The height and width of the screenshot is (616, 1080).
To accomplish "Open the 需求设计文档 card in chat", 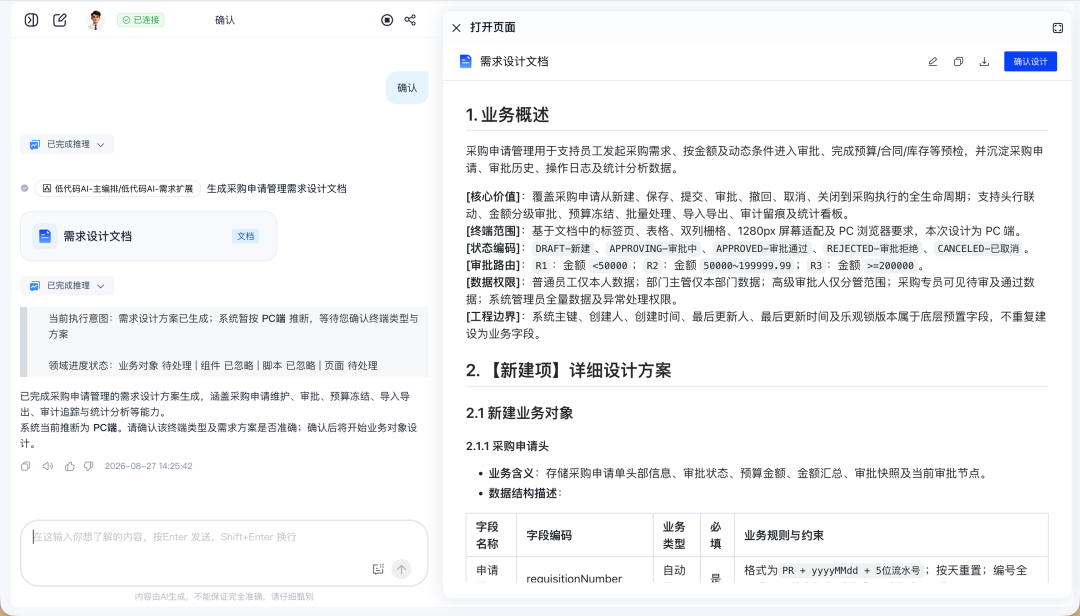I will [148, 236].
